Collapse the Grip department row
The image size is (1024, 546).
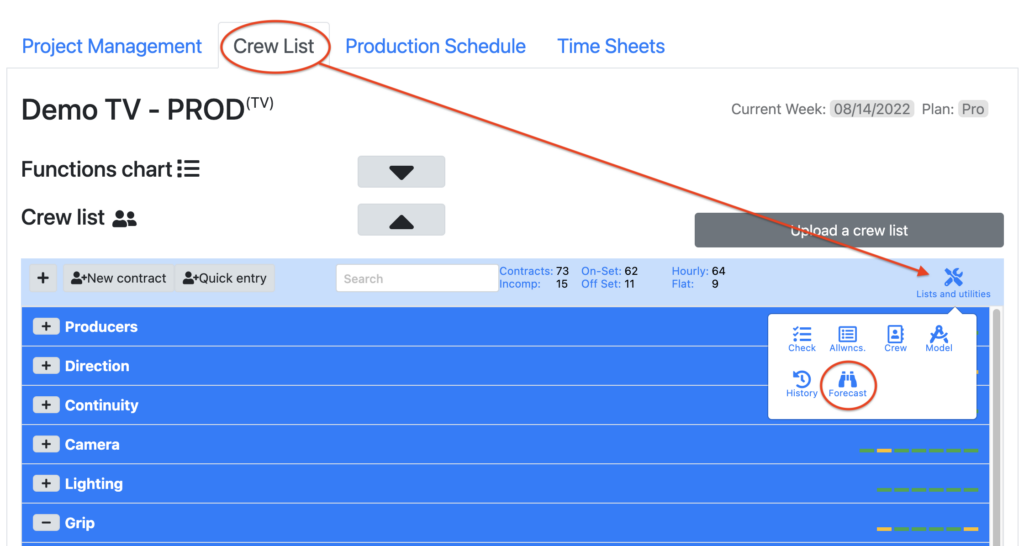(46, 523)
